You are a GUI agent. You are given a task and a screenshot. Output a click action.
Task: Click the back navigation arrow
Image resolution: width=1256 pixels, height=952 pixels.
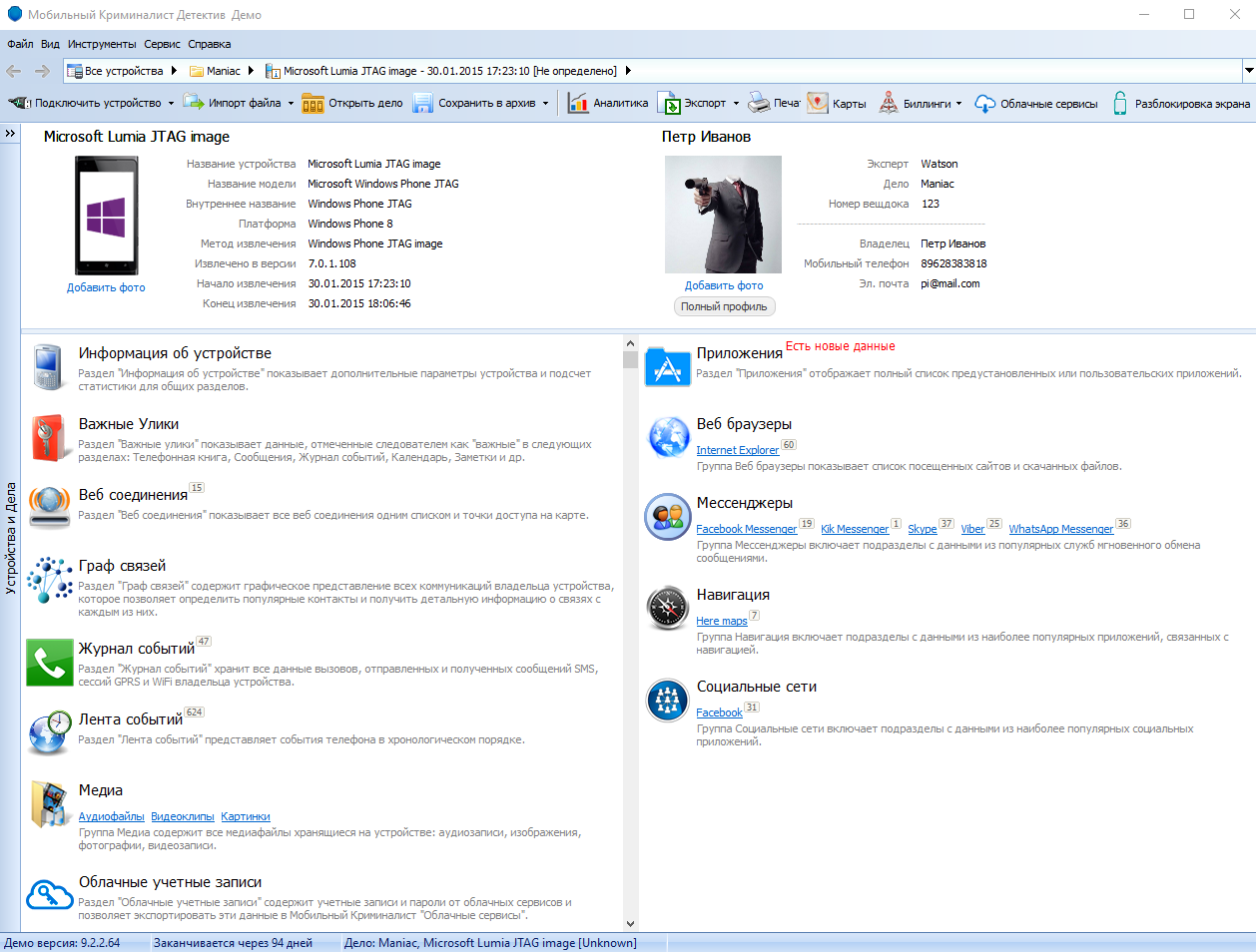click(14, 71)
